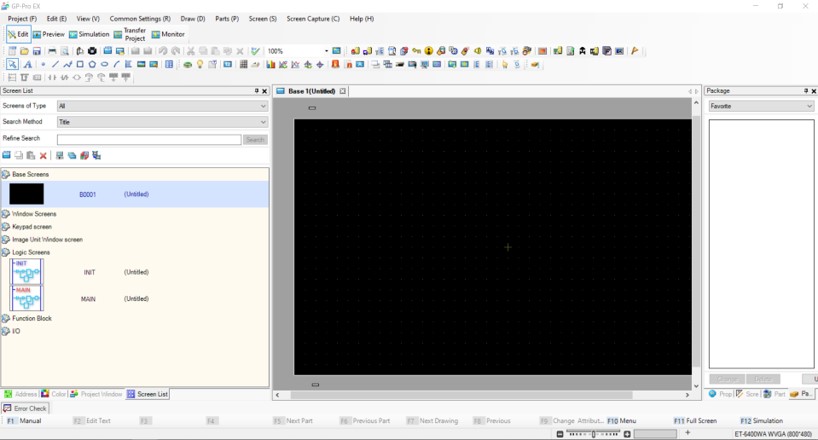818x440 pixels.
Task: Click the speaker sound settings icon
Action: [x=477, y=51]
